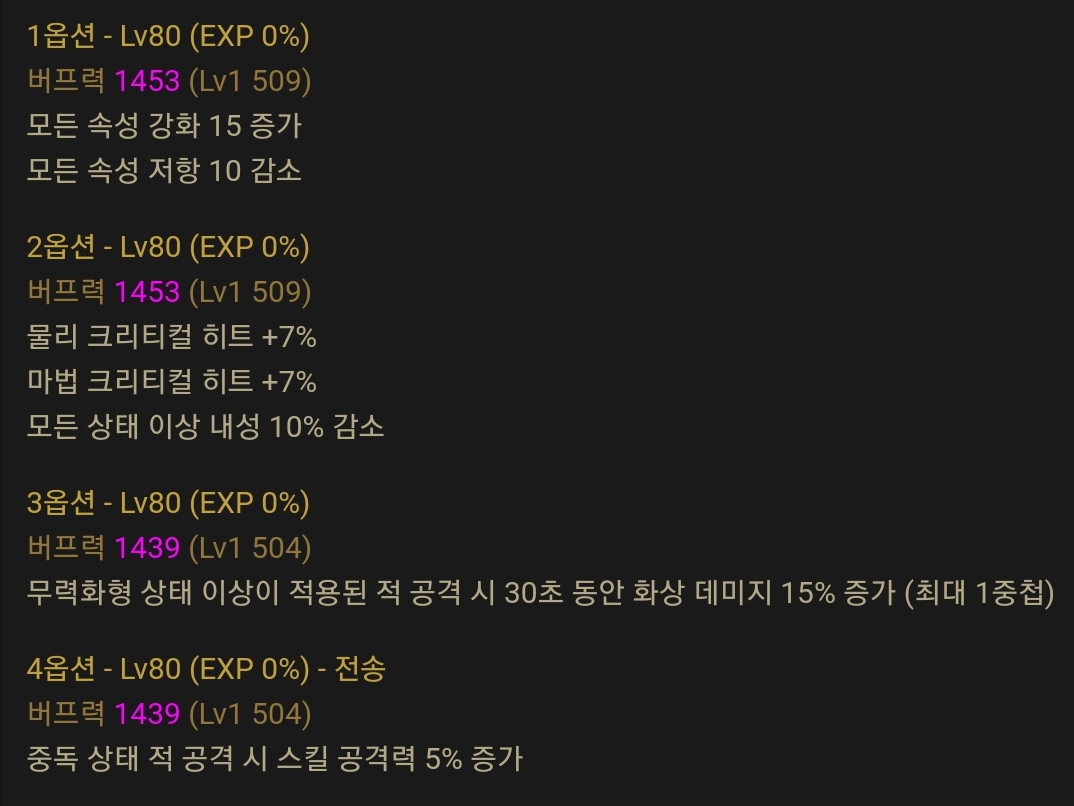Select the magenta 1453 value under 1옵션
Screen dimensions: 1074x806
[x=147, y=81]
